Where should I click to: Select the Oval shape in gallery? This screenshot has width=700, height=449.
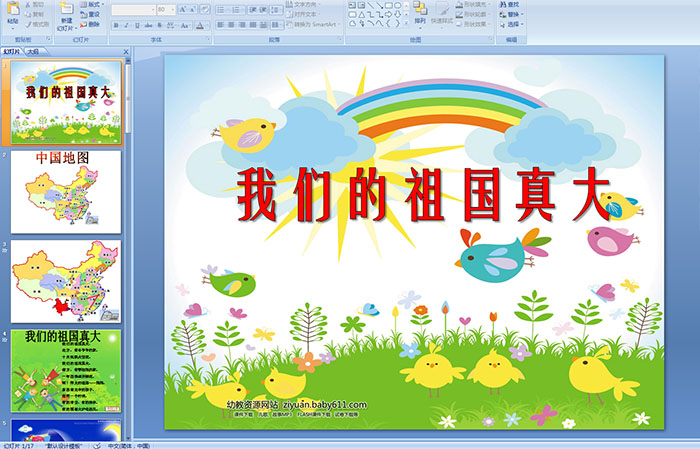click(x=397, y=5)
